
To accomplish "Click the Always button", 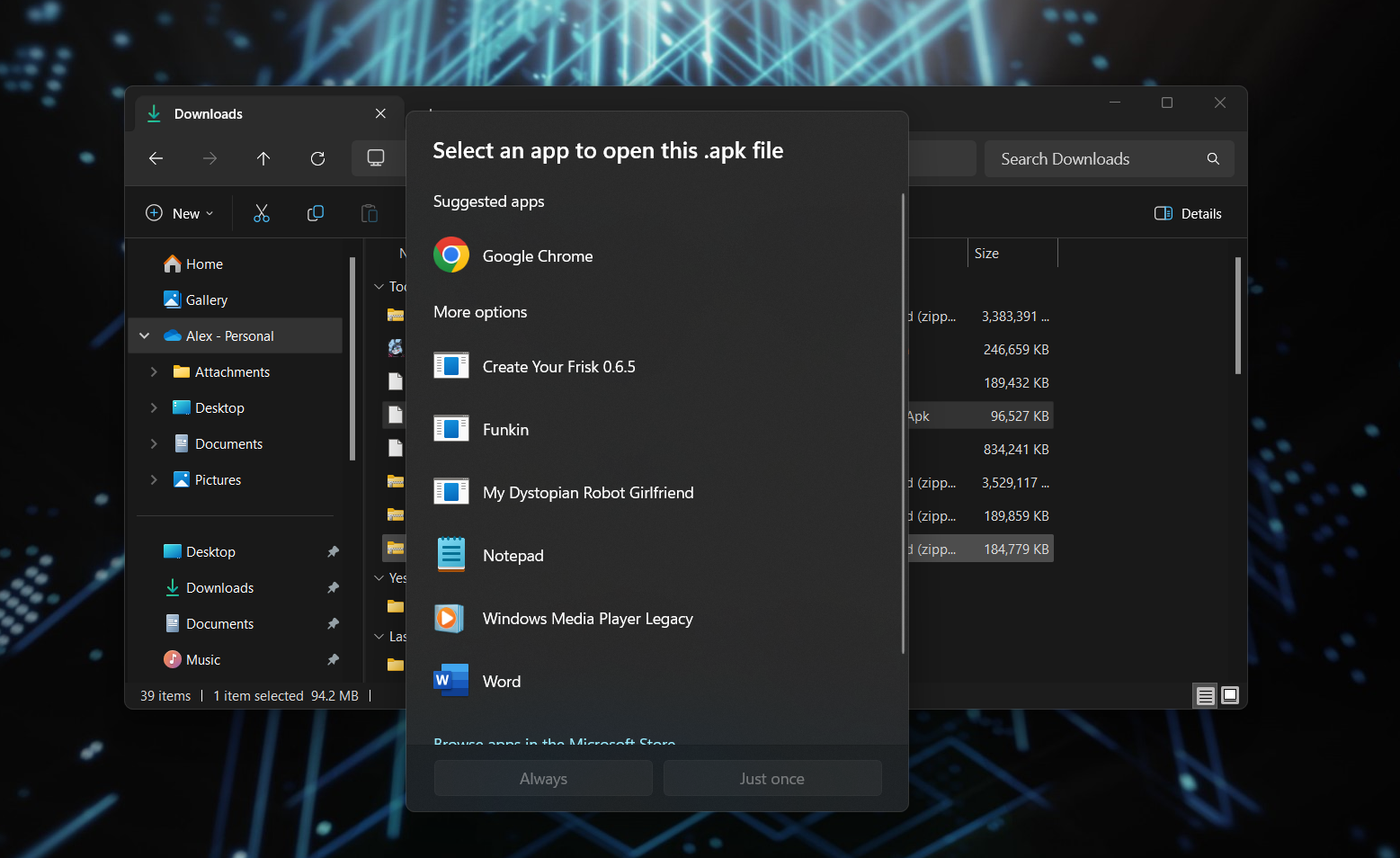I will [543, 778].
